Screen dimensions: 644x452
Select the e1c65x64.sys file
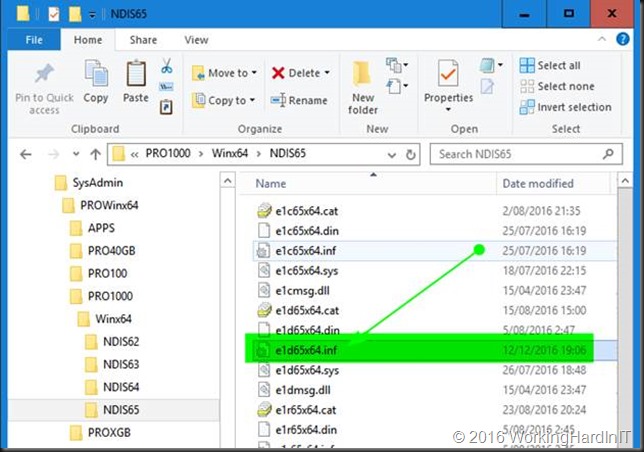point(306,271)
